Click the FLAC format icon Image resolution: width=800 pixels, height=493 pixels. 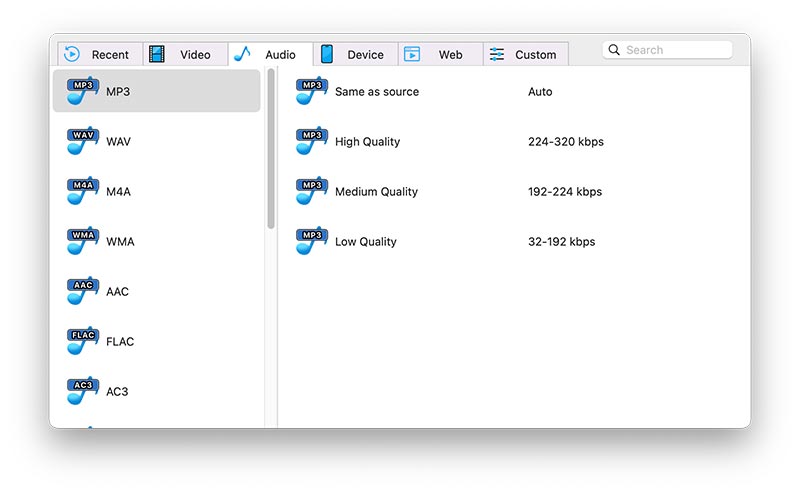click(83, 341)
